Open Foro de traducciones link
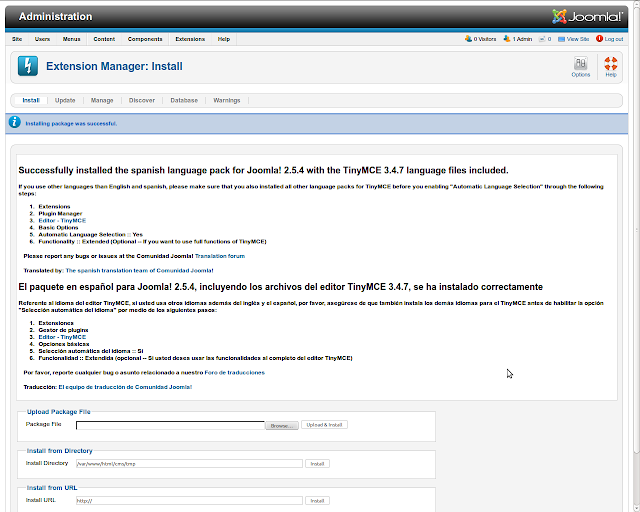The image size is (640, 512). point(234,373)
